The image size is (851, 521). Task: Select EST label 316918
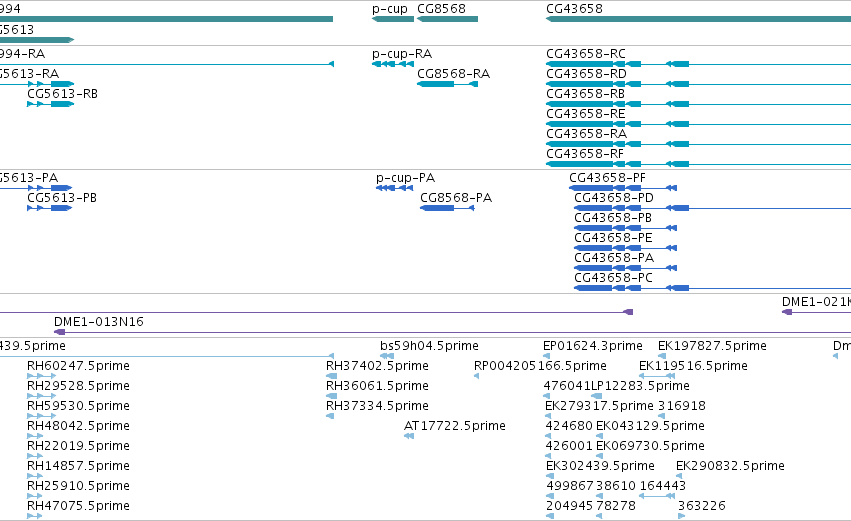tap(682, 406)
